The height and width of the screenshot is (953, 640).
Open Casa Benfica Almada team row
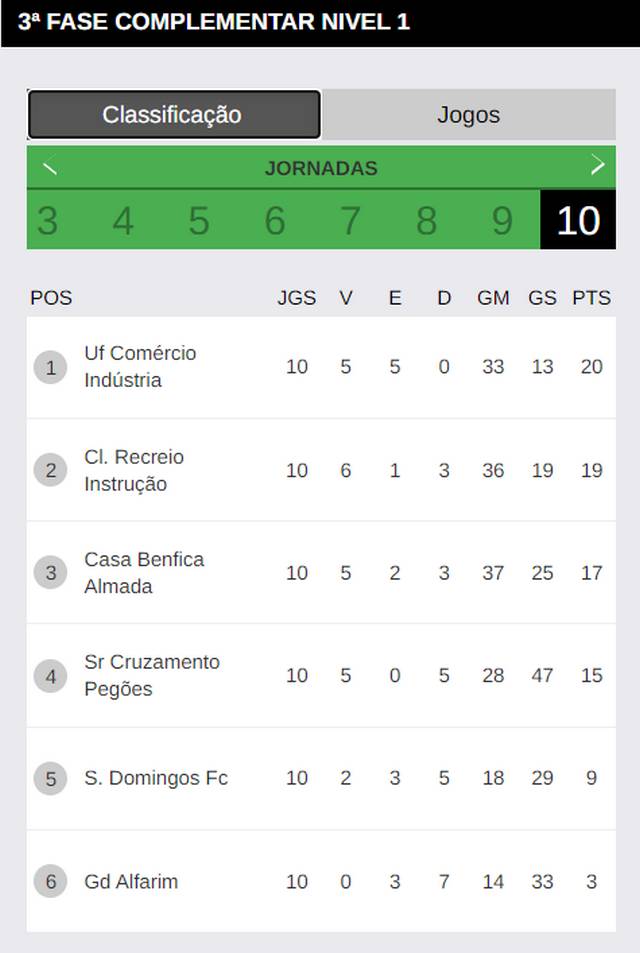pyautogui.click(x=321, y=573)
